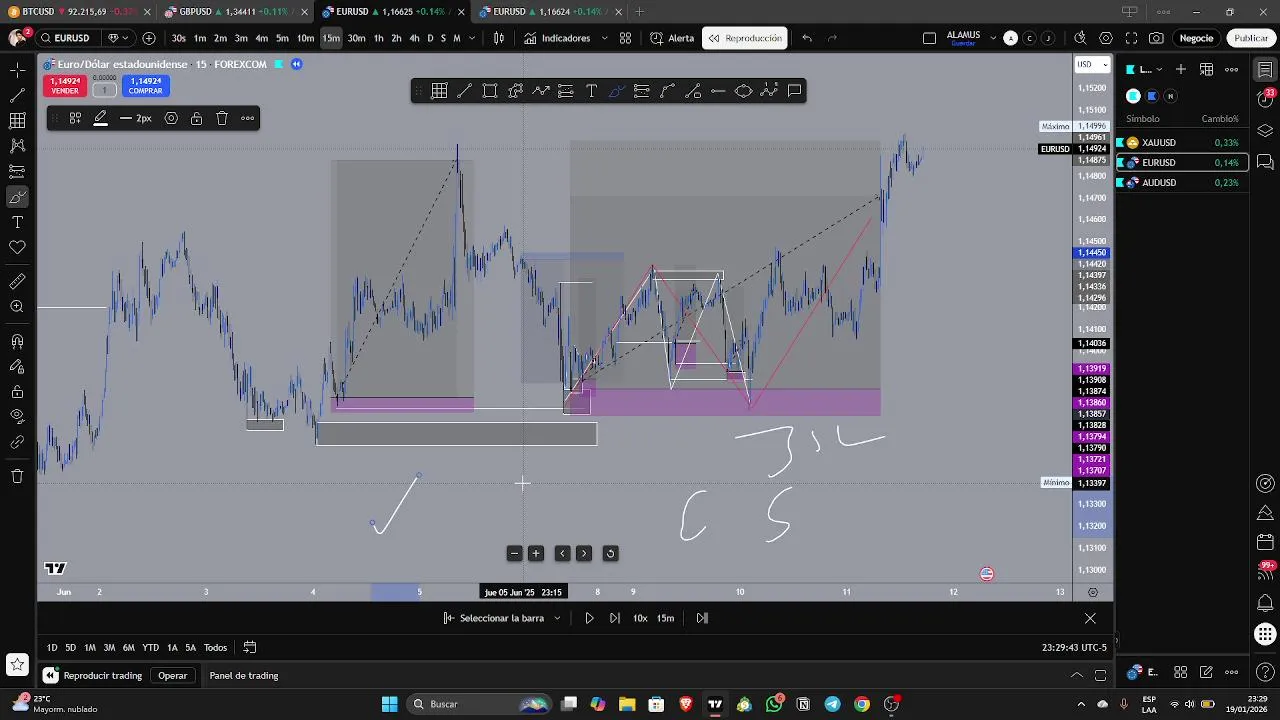Open the object tree layers icon on right edge

(1265, 131)
